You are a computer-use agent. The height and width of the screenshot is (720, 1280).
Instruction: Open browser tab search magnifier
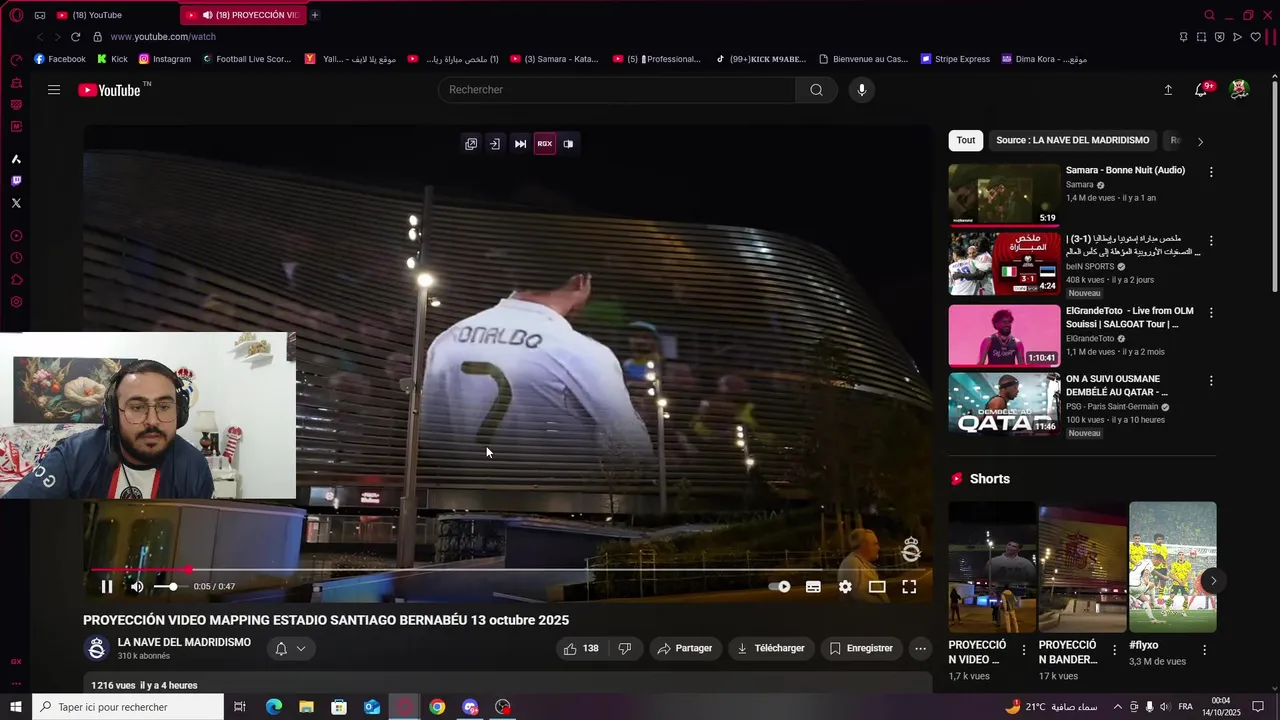pos(1210,15)
